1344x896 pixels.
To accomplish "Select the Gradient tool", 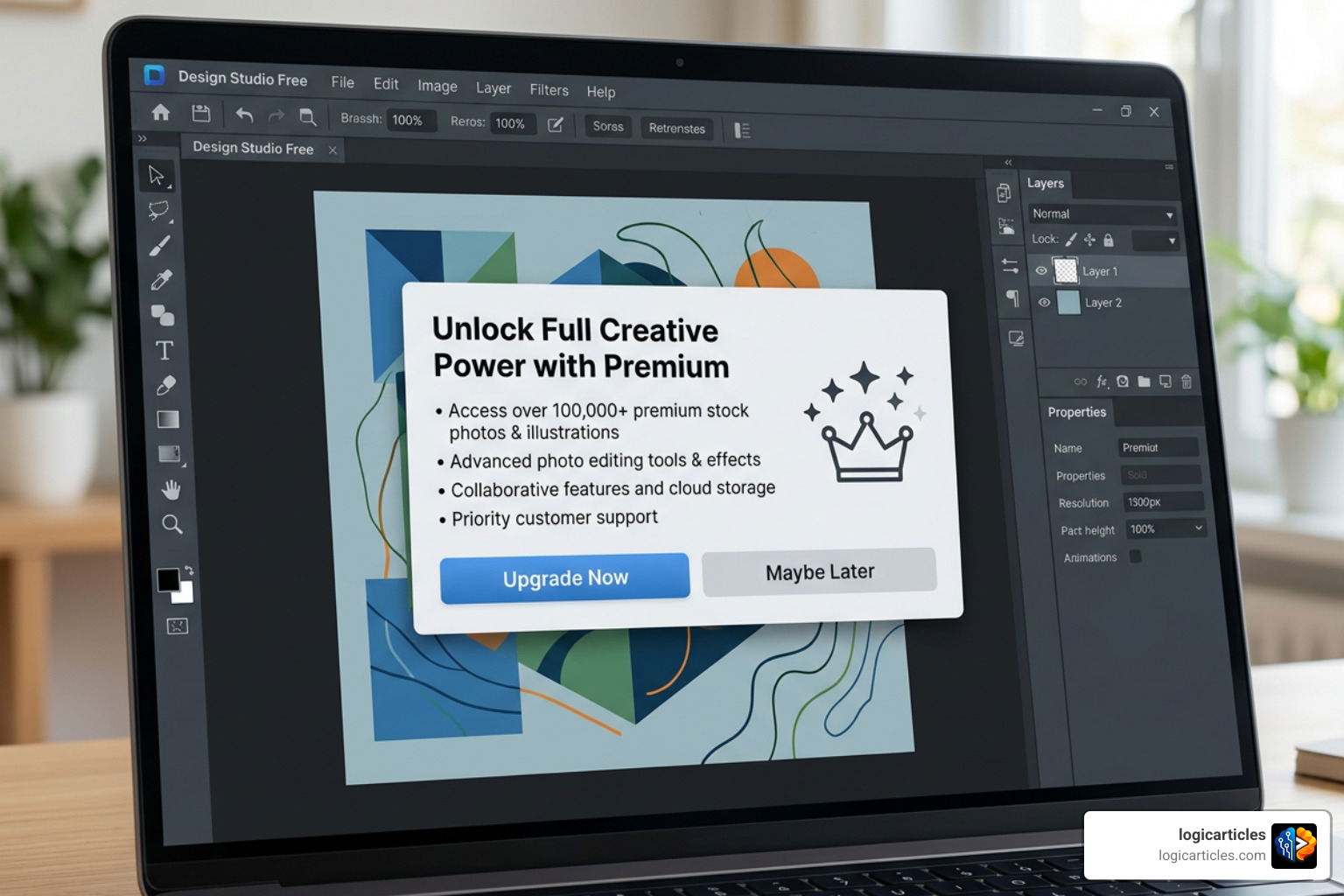I will point(167,419).
